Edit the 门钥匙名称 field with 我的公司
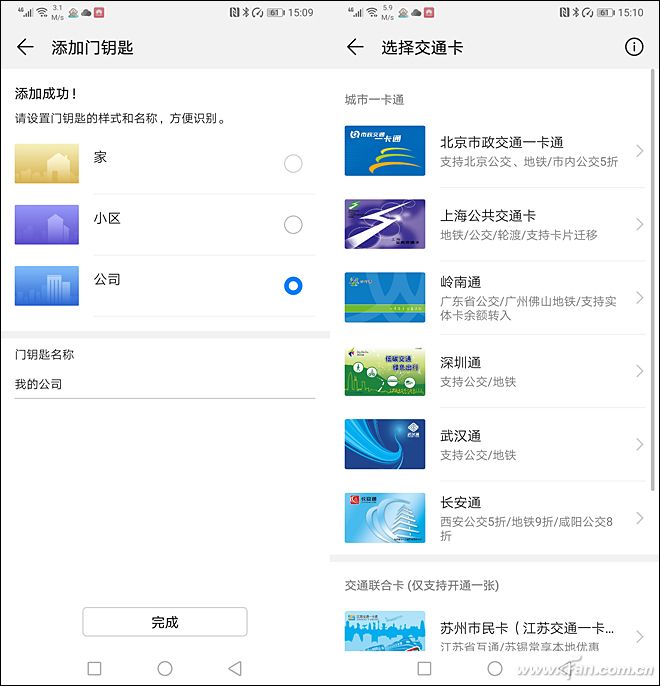The image size is (660, 686). coord(165,385)
